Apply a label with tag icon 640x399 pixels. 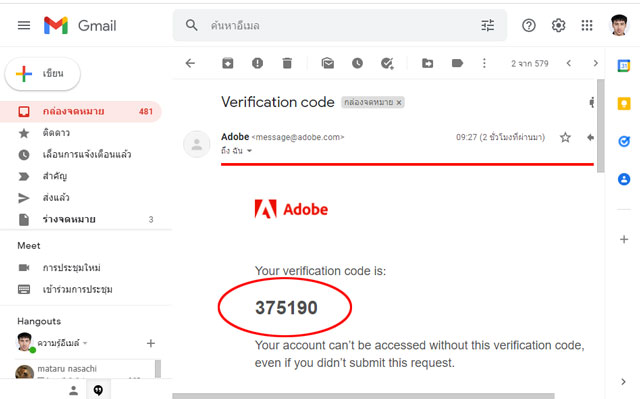pyautogui.click(x=457, y=63)
